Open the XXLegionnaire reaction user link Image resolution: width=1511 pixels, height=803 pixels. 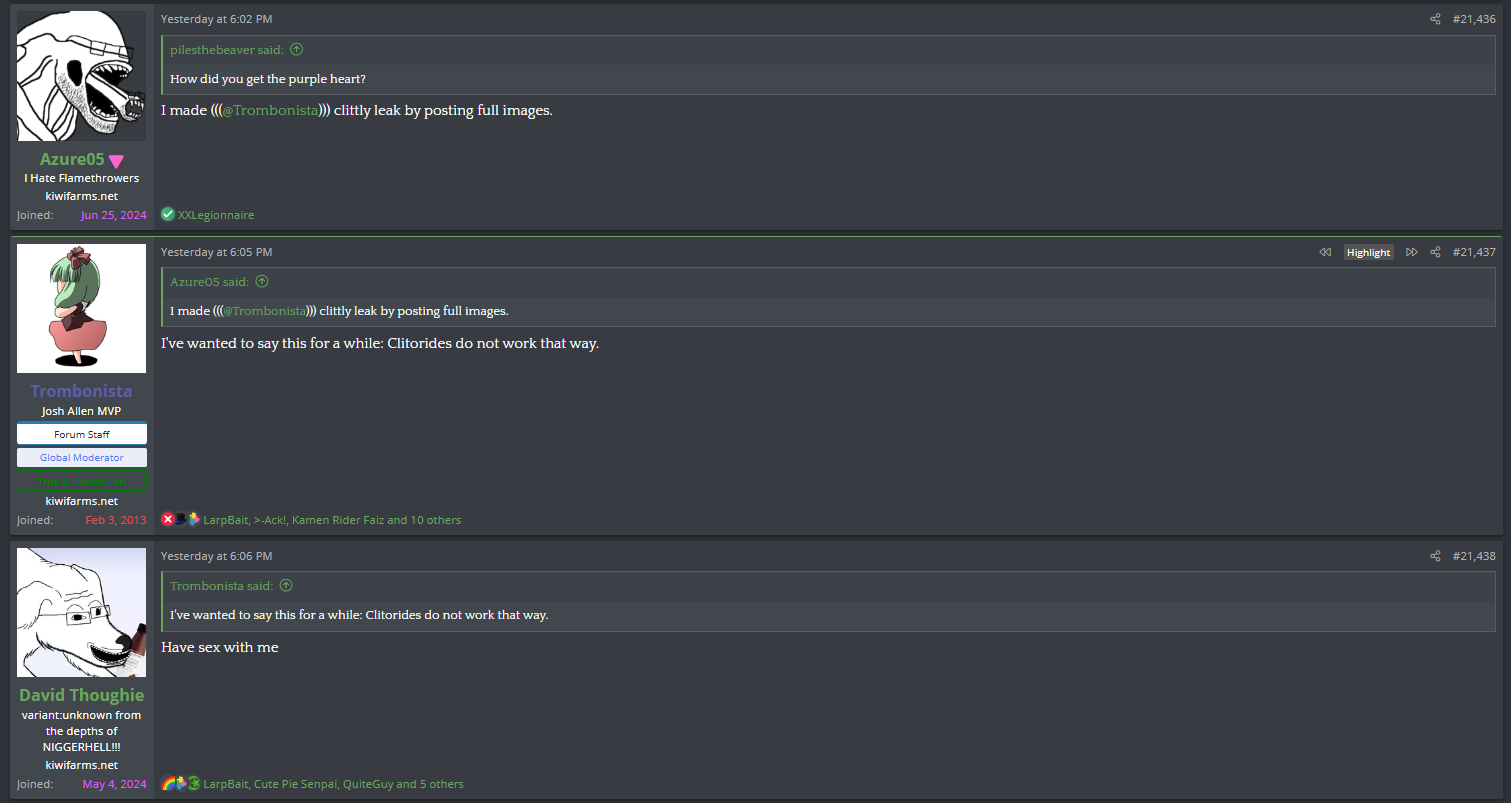[x=216, y=215]
